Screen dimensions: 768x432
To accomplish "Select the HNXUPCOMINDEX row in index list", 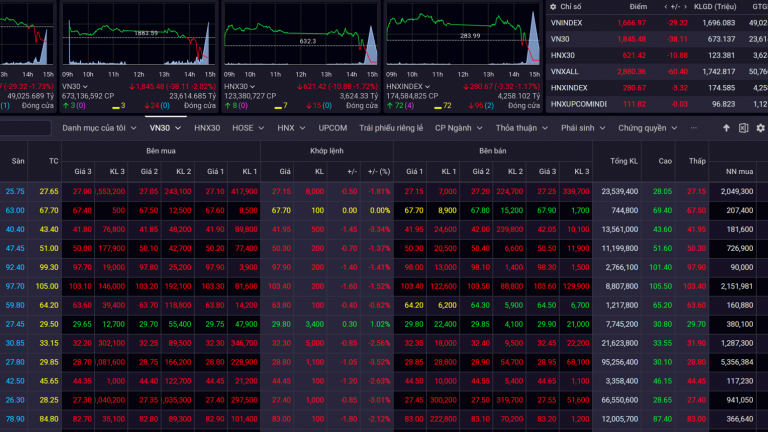I will click(x=657, y=104).
